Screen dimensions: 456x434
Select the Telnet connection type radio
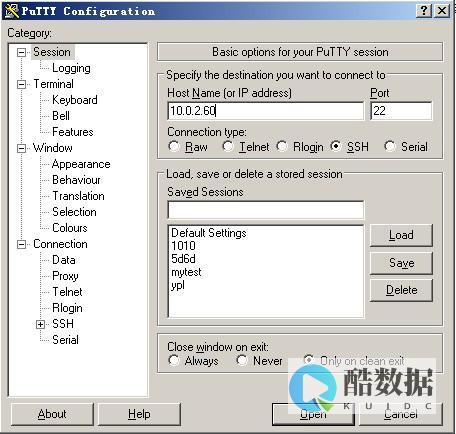228,146
